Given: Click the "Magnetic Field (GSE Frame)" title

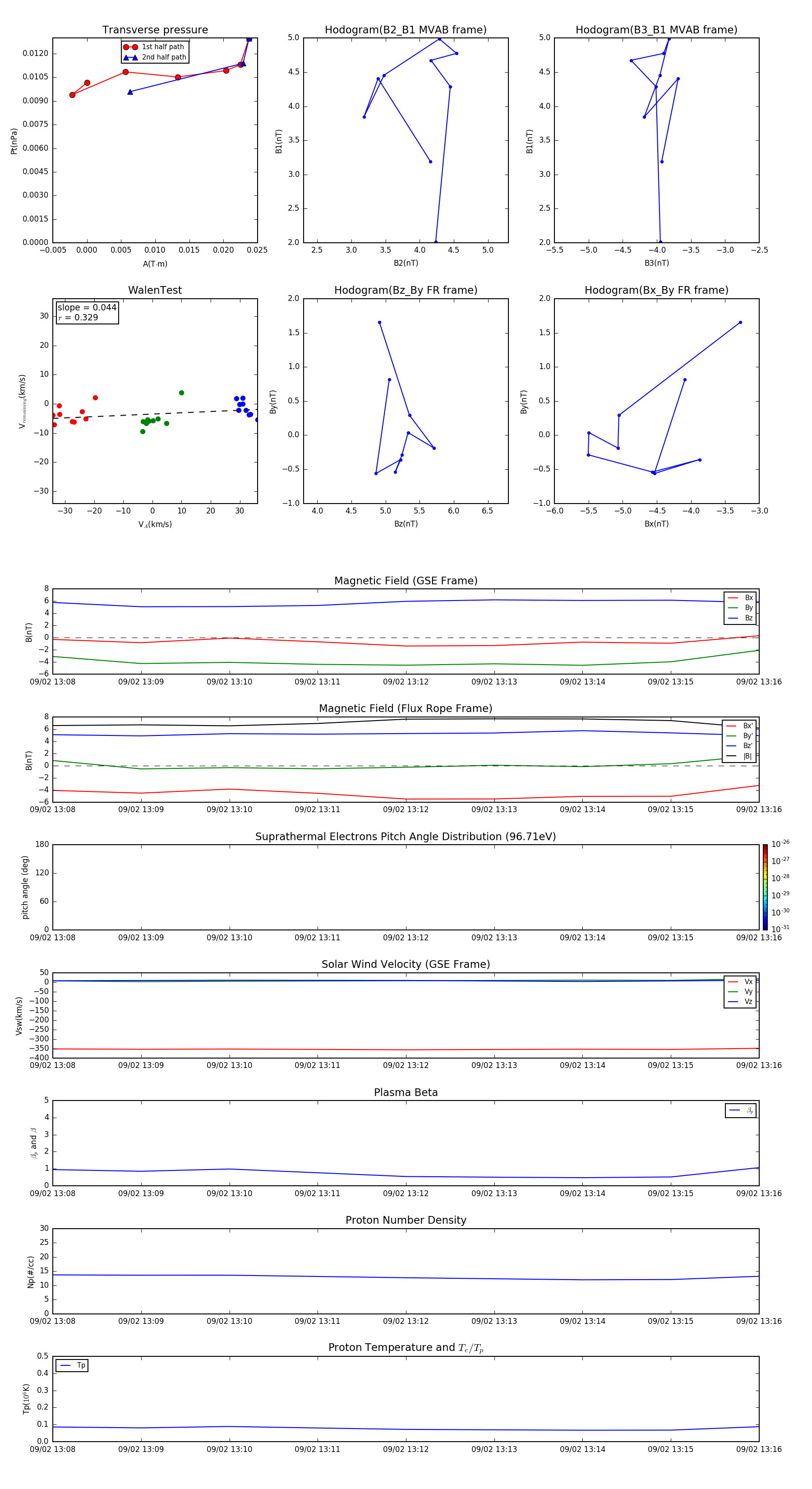Looking at the screenshot, I should coord(406,581).
